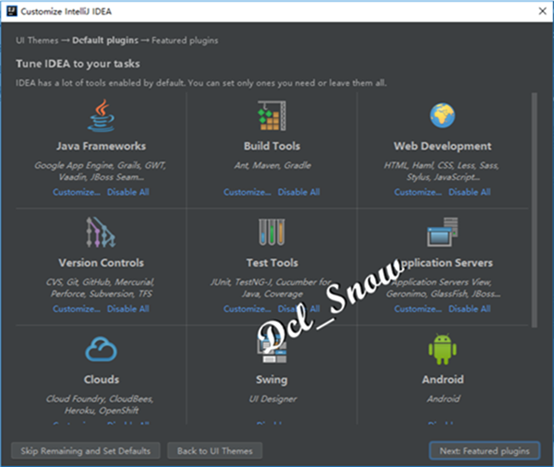
Task: Click the Test Tools heading
Action: point(272,262)
